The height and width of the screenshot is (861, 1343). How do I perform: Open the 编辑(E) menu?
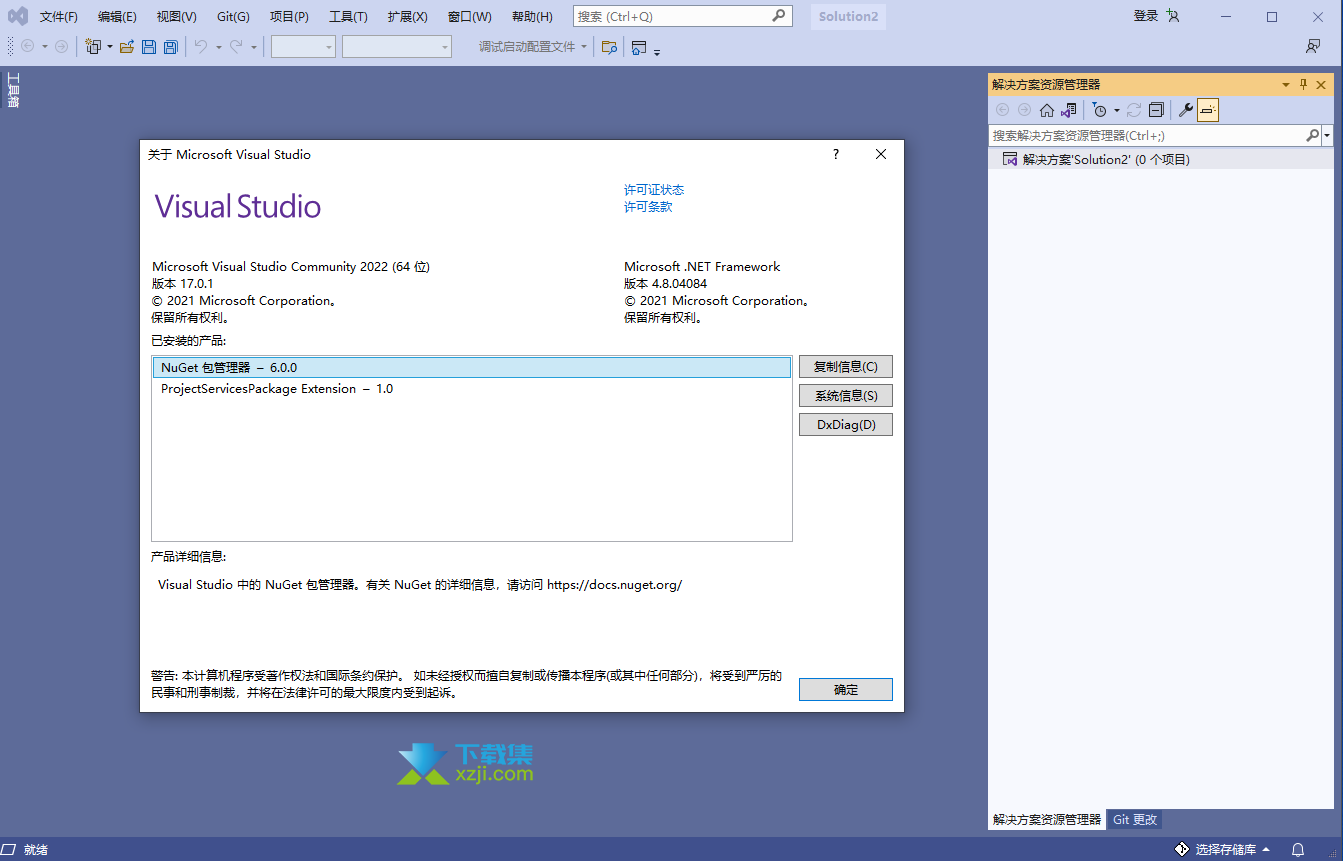[117, 16]
